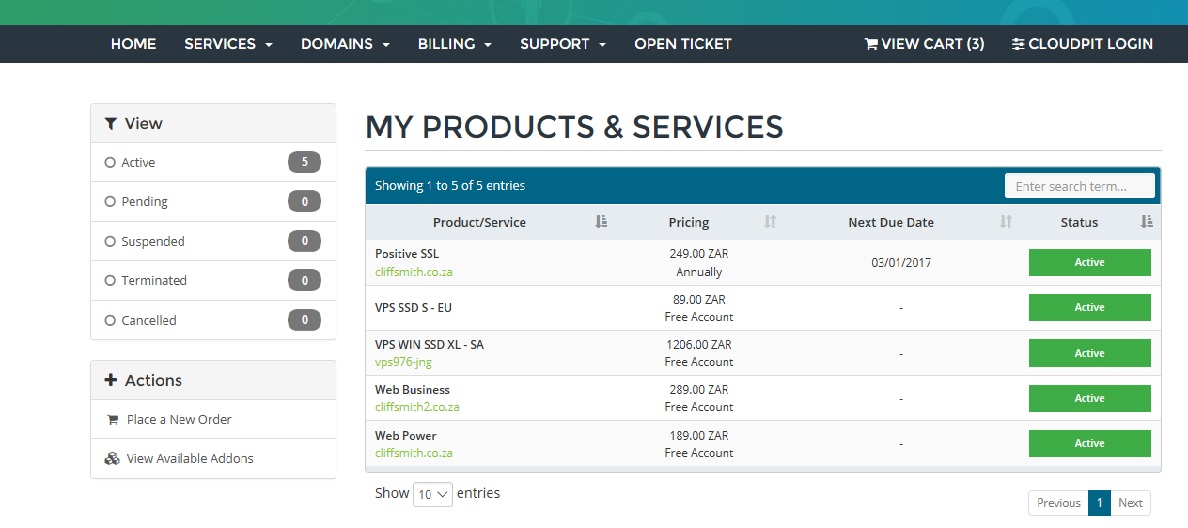Viewport: 1188px width, 528px height.
Task: Click the VPS SSD S - EU product name
Action: click(413, 308)
